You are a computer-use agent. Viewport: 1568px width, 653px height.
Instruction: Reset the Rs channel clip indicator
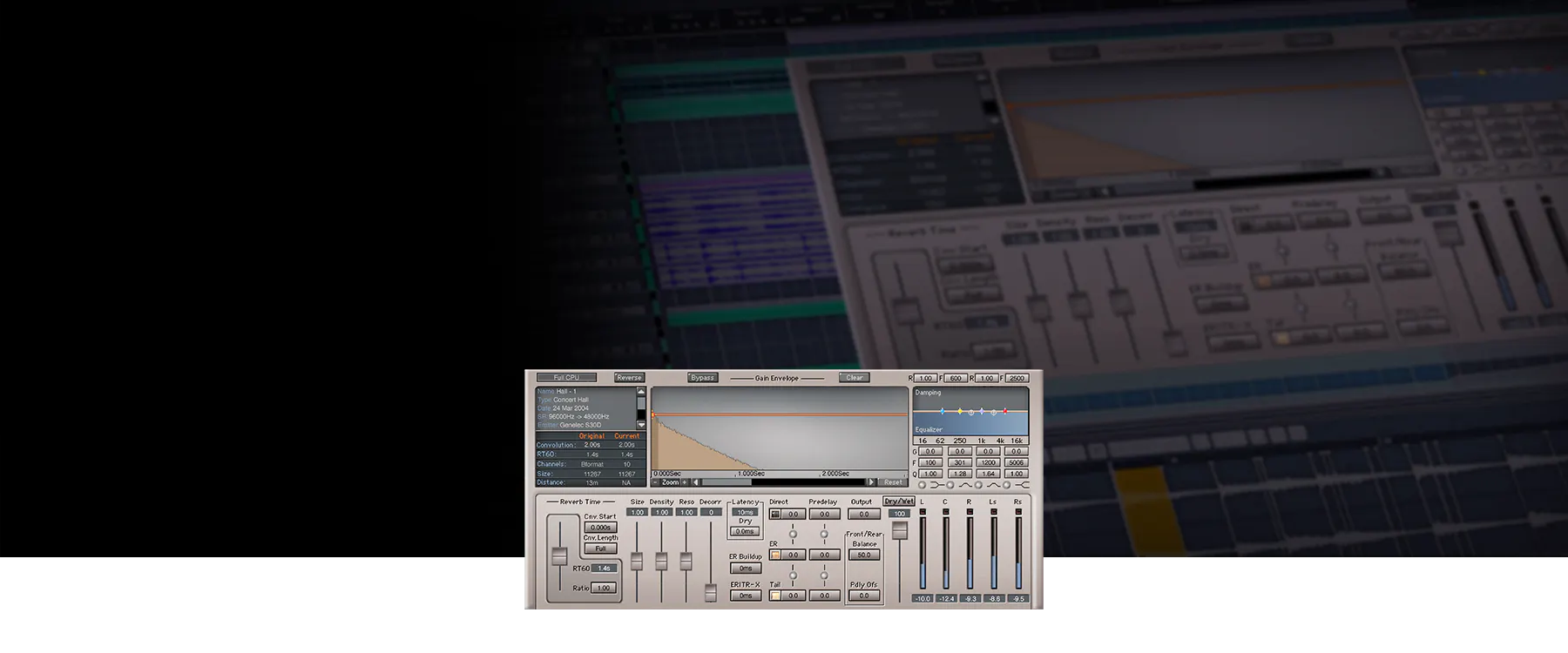tap(1018, 512)
